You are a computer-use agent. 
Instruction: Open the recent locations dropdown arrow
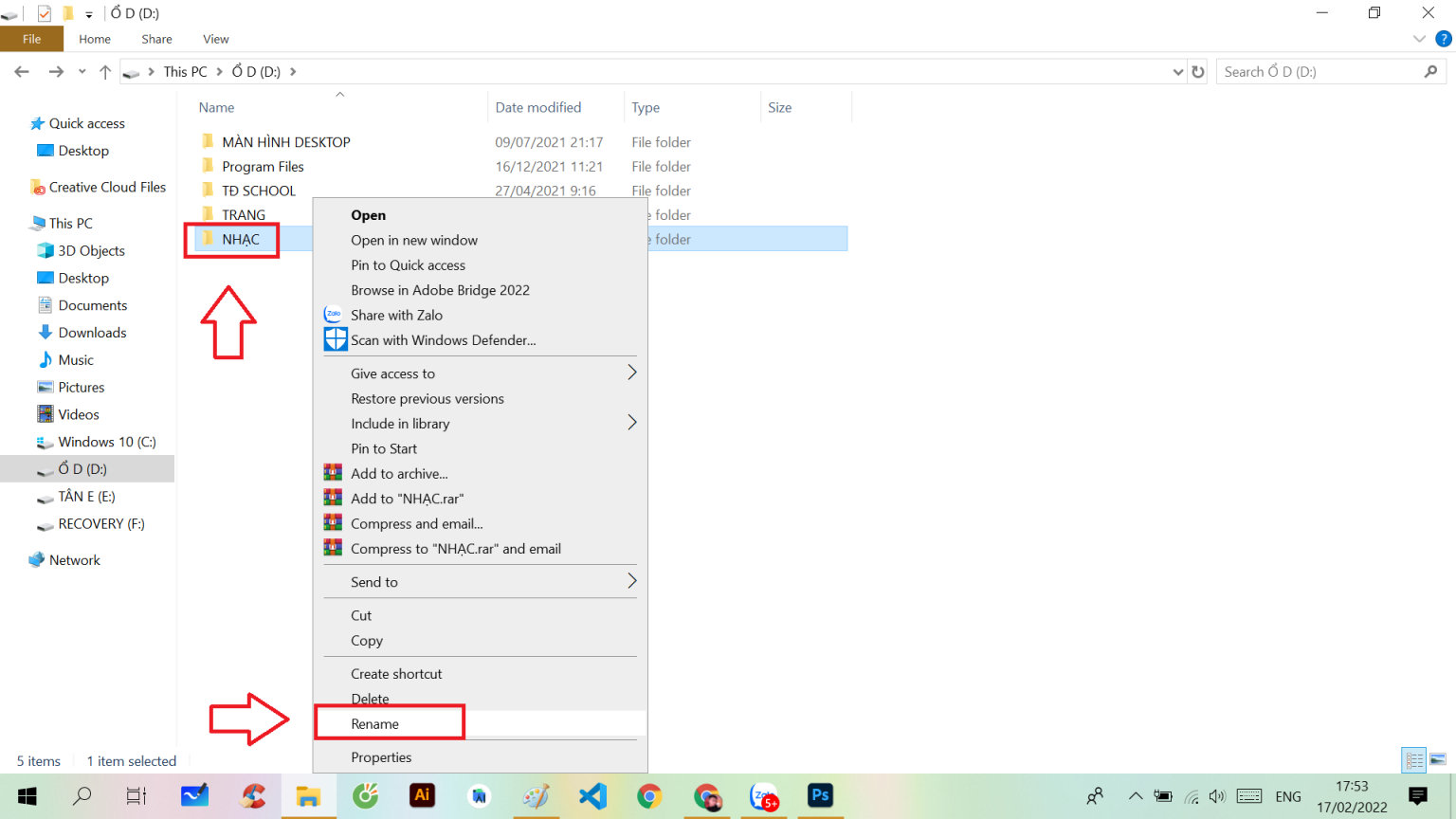pos(82,72)
